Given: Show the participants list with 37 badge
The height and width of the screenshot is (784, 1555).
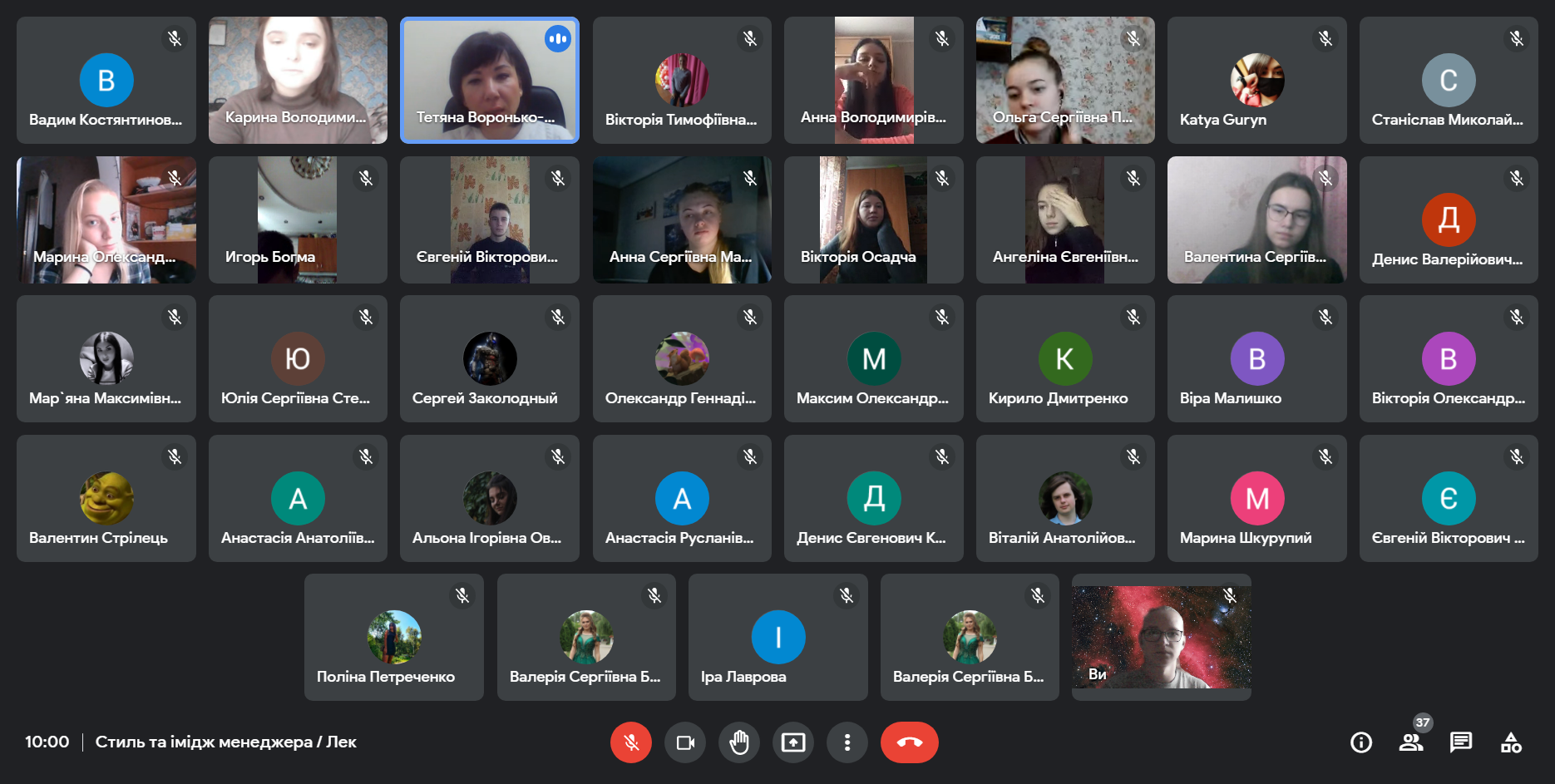Looking at the screenshot, I should pos(1411,742).
